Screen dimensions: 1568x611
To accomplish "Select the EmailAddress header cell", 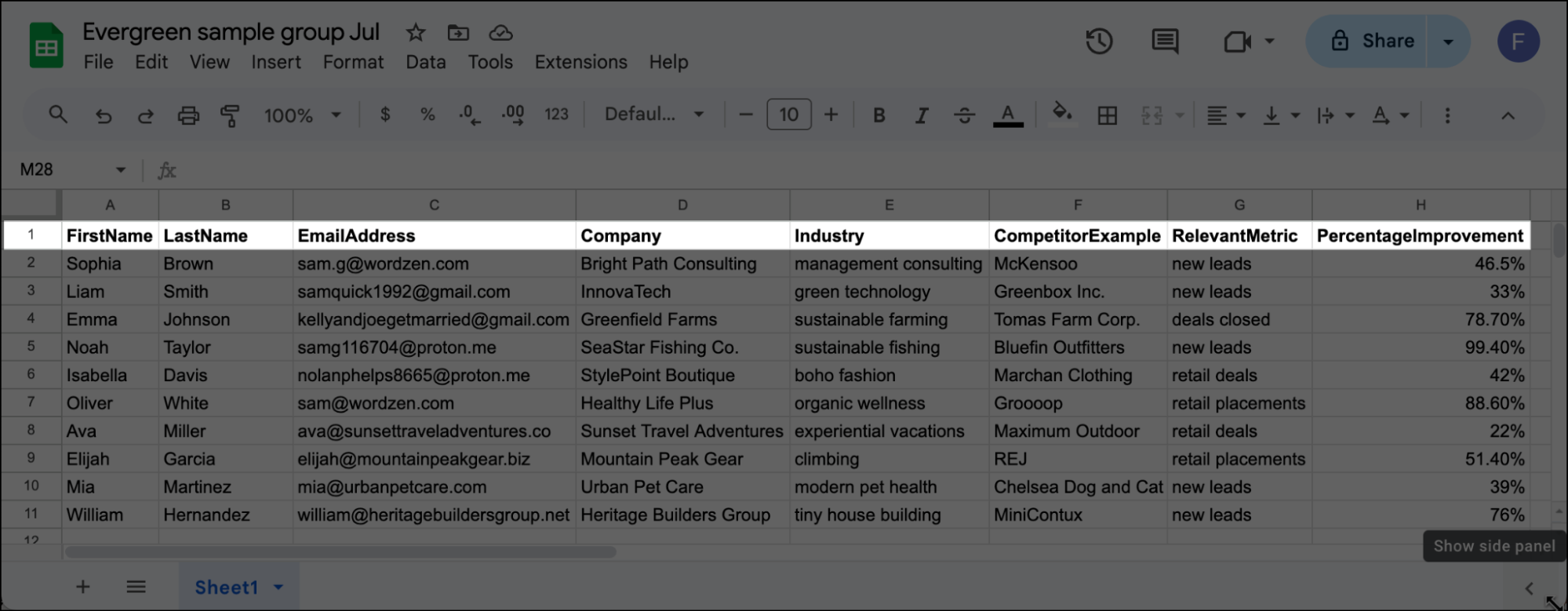I will tap(434, 235).
